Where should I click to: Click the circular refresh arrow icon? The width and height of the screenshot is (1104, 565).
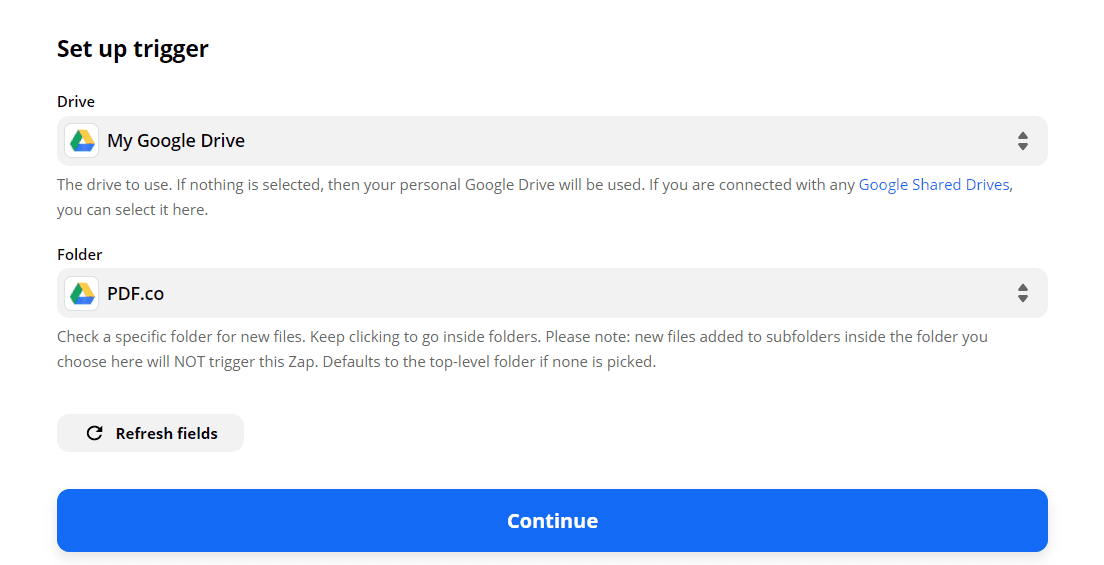click(x=95, y=433)
